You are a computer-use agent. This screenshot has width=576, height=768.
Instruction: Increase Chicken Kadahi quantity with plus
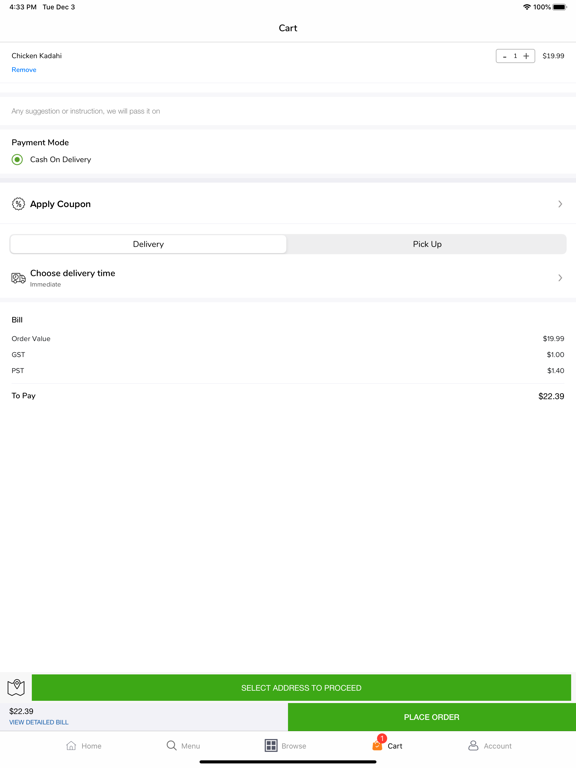coord(527,56)
